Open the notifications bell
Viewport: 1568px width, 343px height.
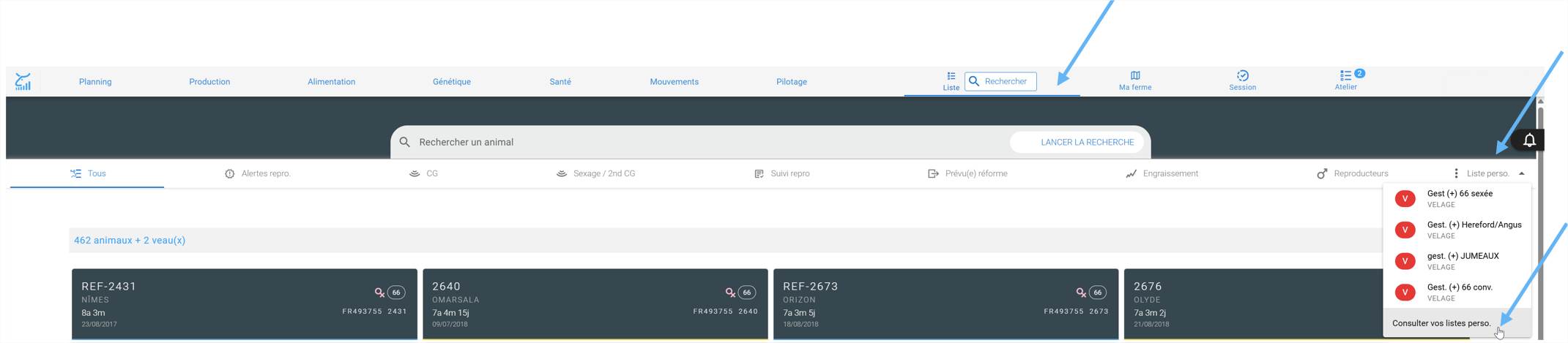point(1529,140)
